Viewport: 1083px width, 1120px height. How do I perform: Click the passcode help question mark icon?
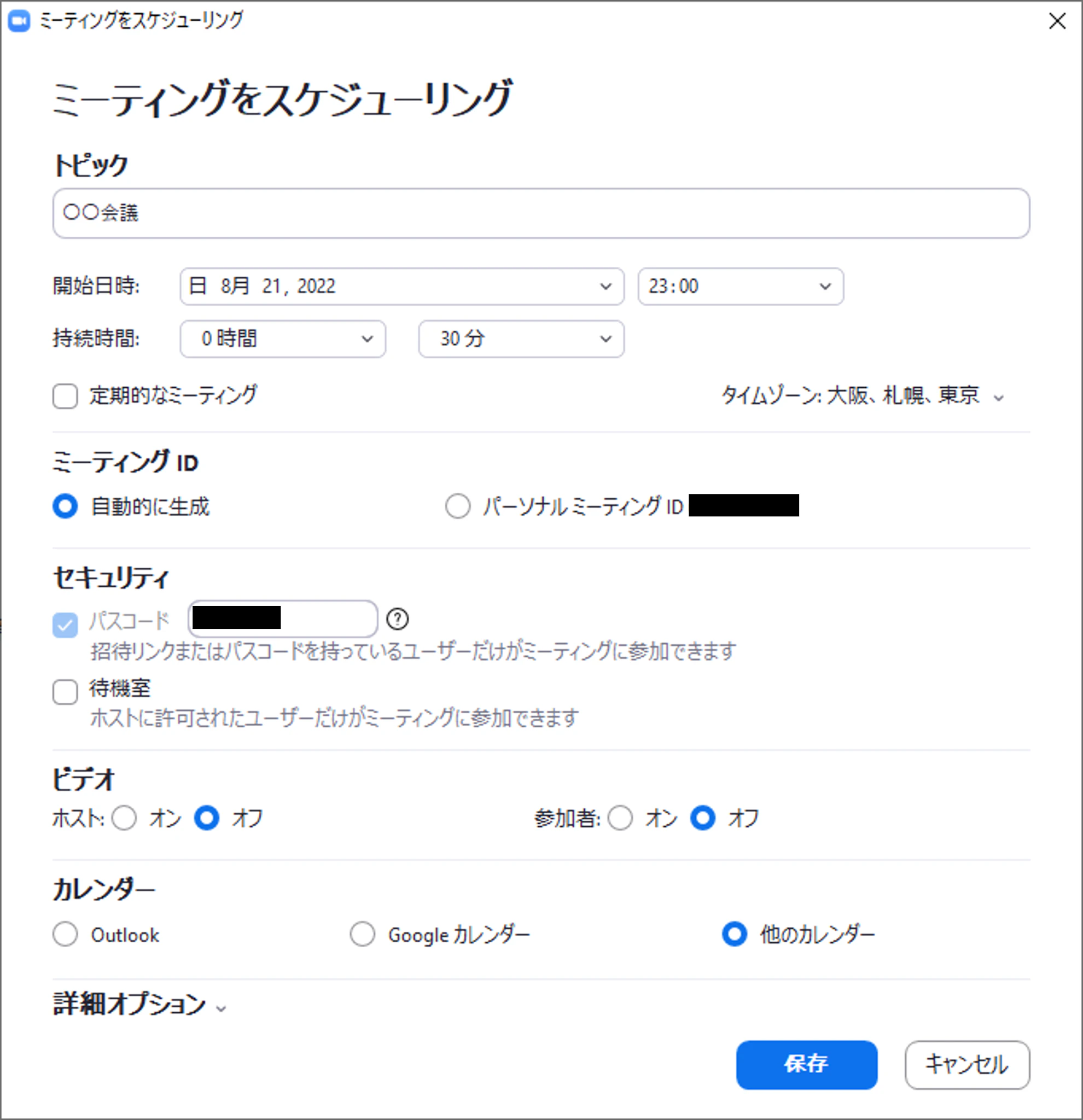(x=397, y=619)
